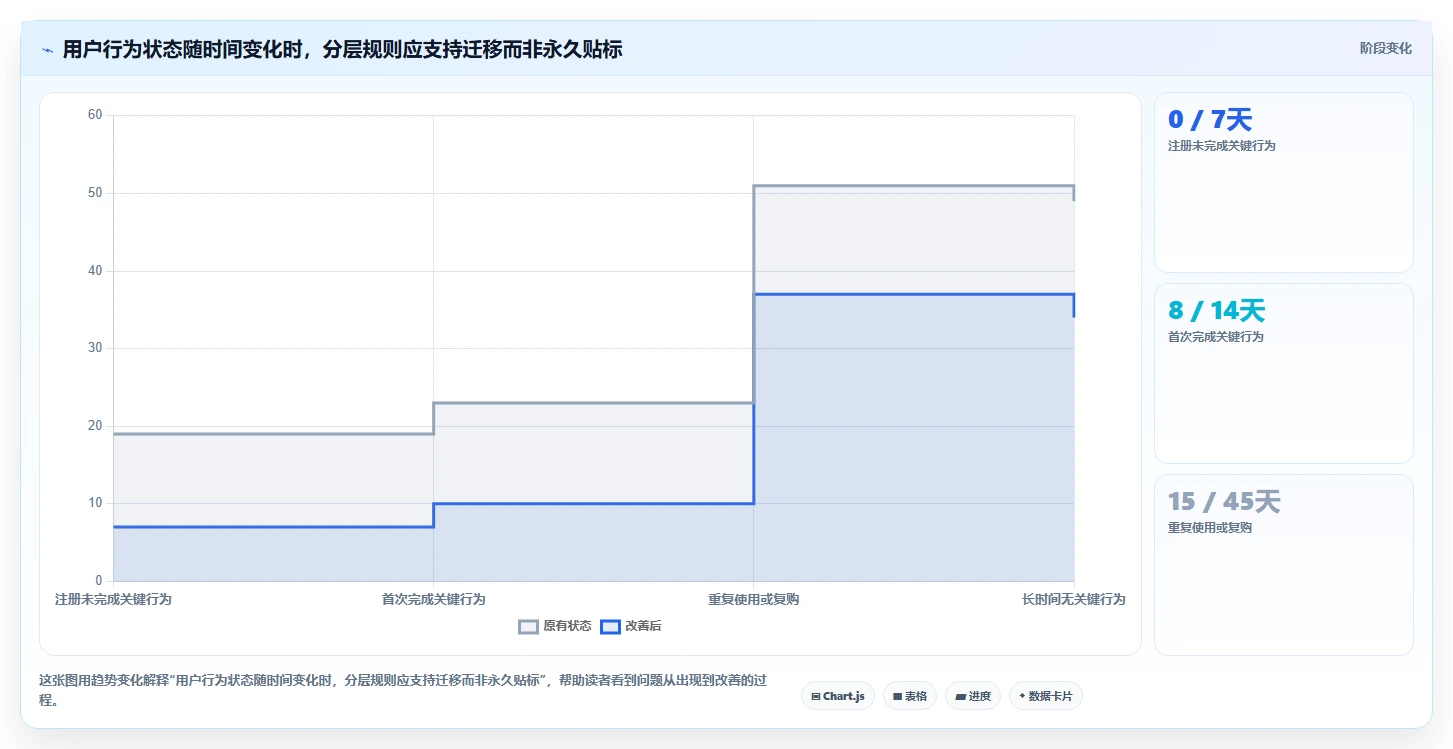Click the 注册未完成关键行为 axis label
Viewport: 1453px width, 749px height.
tap(113, 599)
